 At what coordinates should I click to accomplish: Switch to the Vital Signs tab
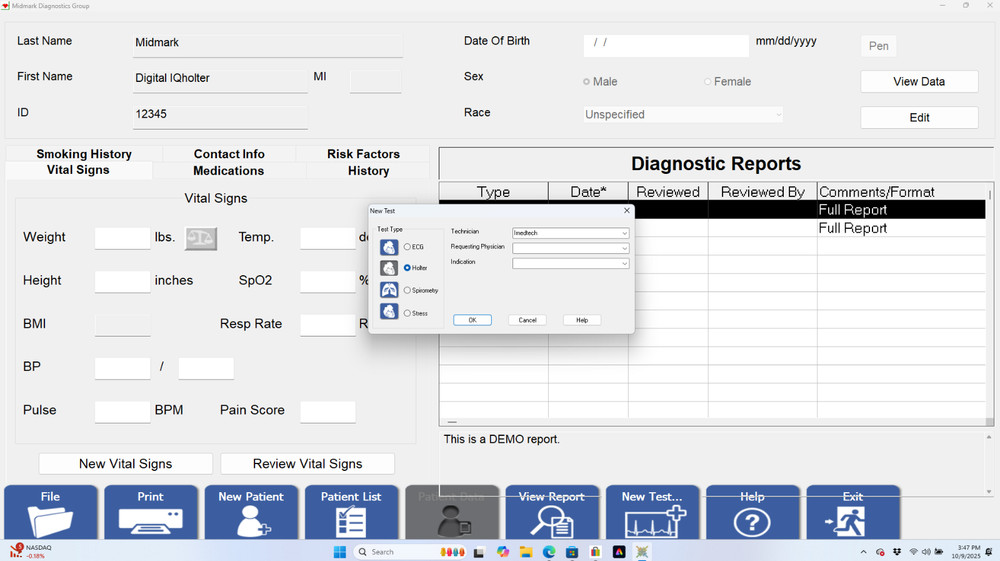point(78,170)
